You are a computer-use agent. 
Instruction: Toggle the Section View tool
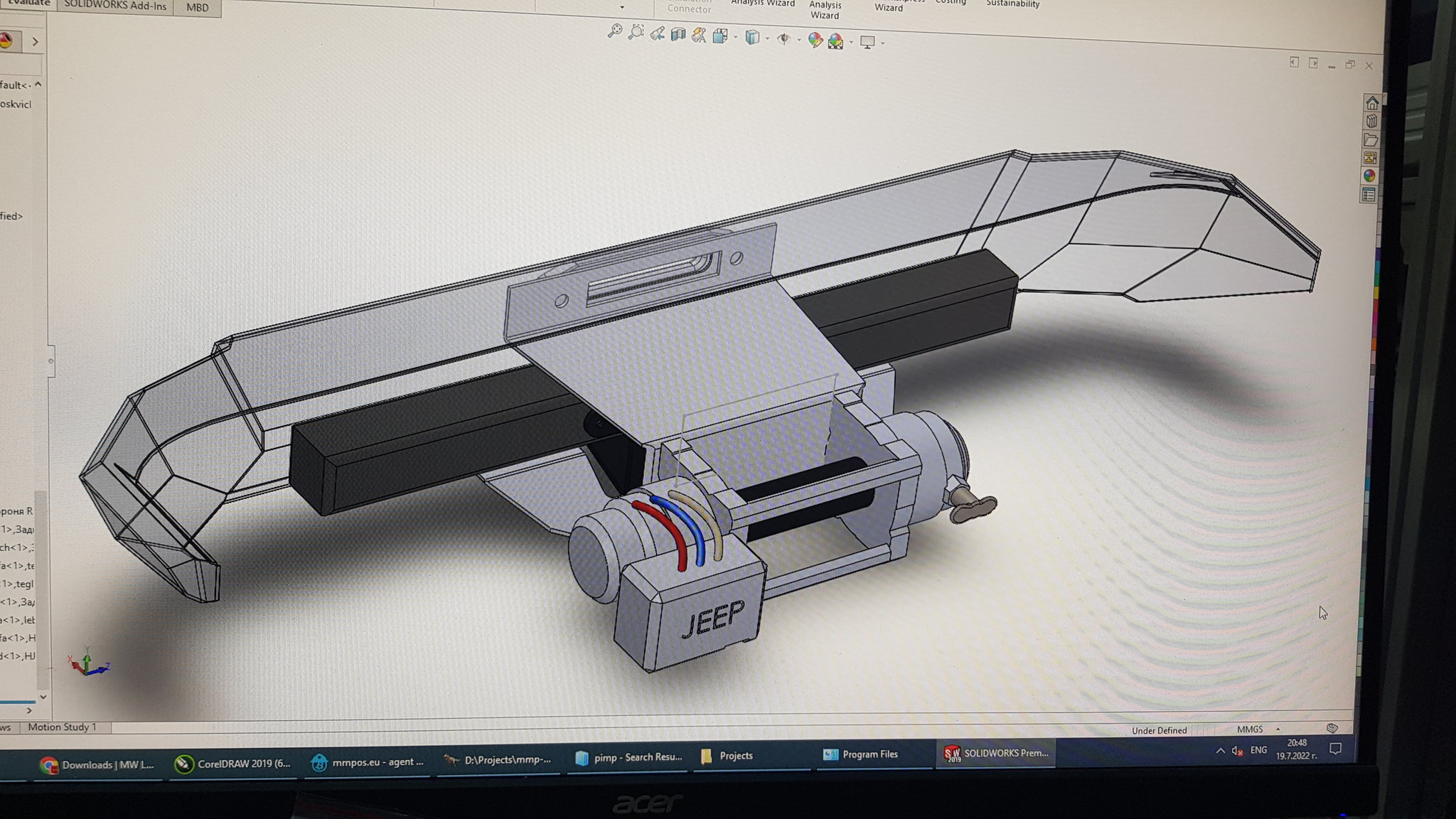(678, 34)
